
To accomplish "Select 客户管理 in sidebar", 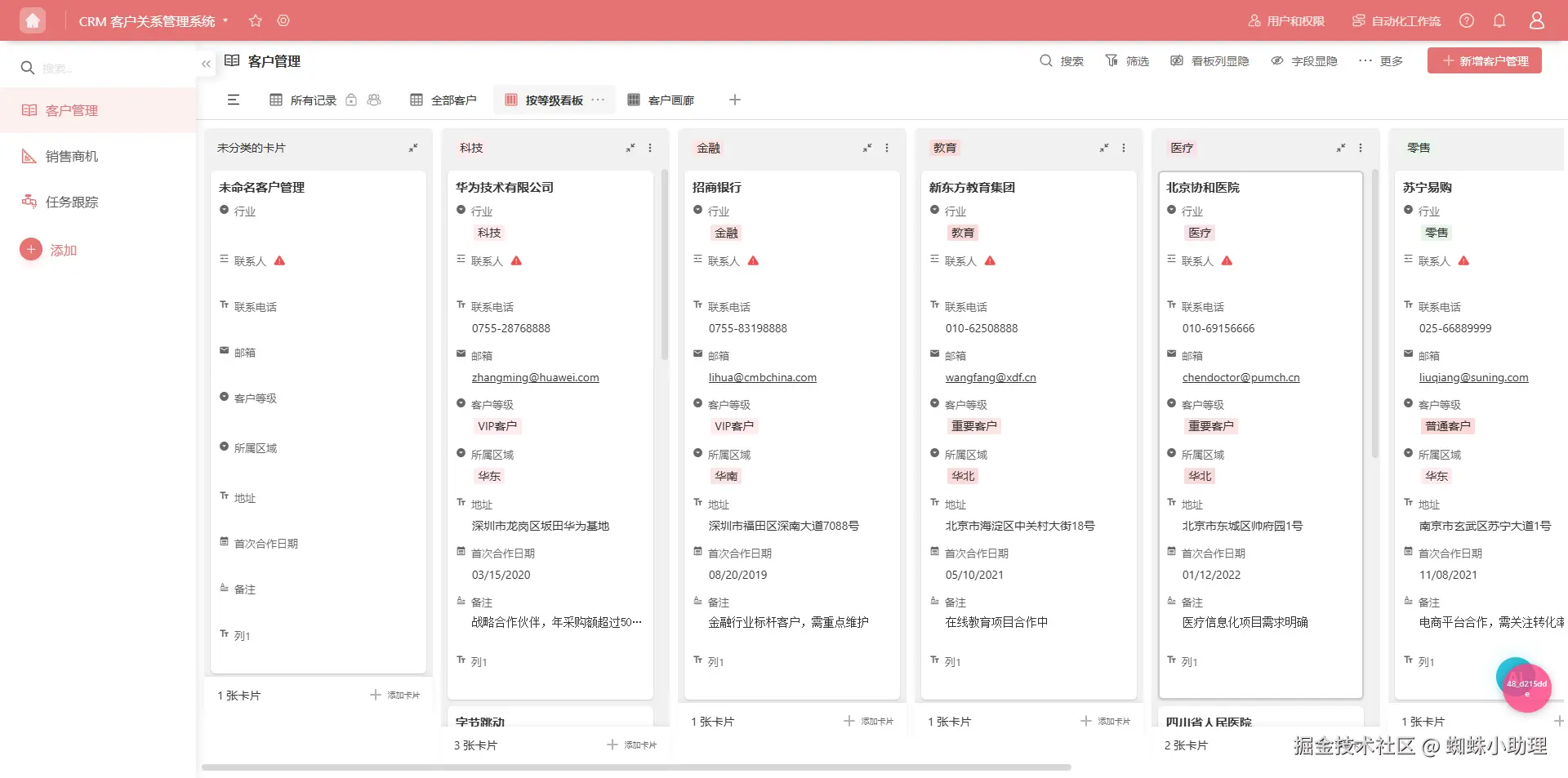I will (98, 110).
